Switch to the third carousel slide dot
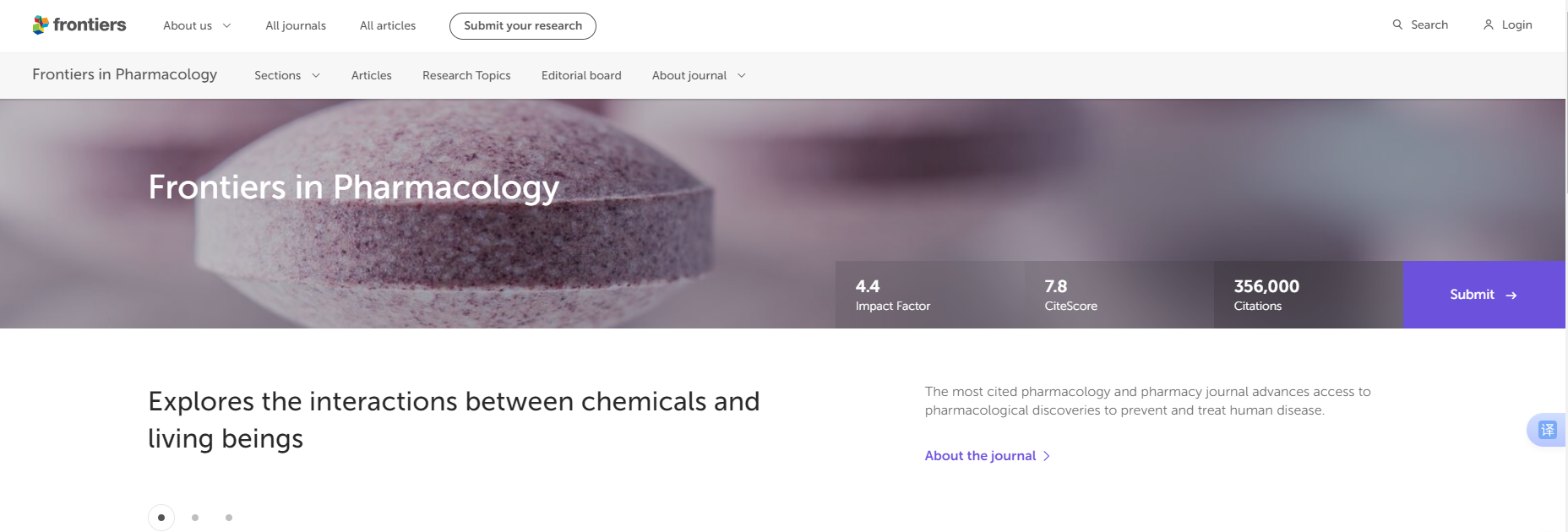The height and width of the screenshot is (532, 1568). point(229,518)
